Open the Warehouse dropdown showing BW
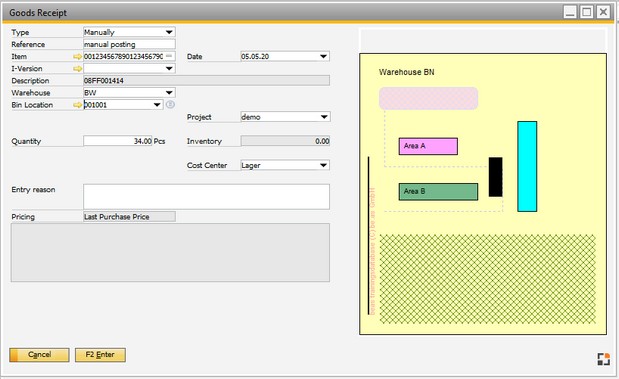The image size is (619, 379). (169, 93)
